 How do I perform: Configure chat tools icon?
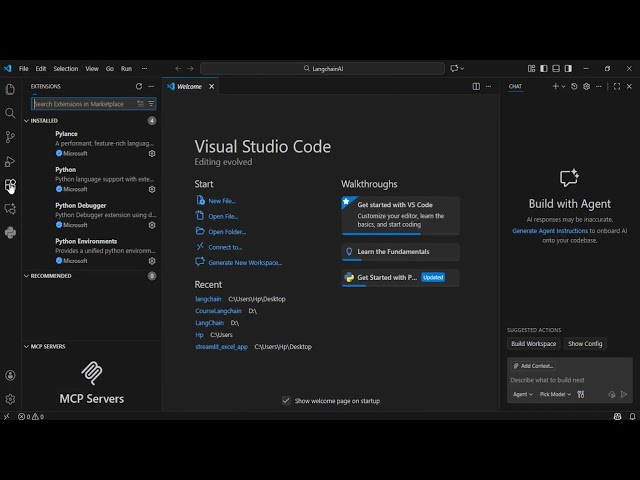(x=580, y=394)
